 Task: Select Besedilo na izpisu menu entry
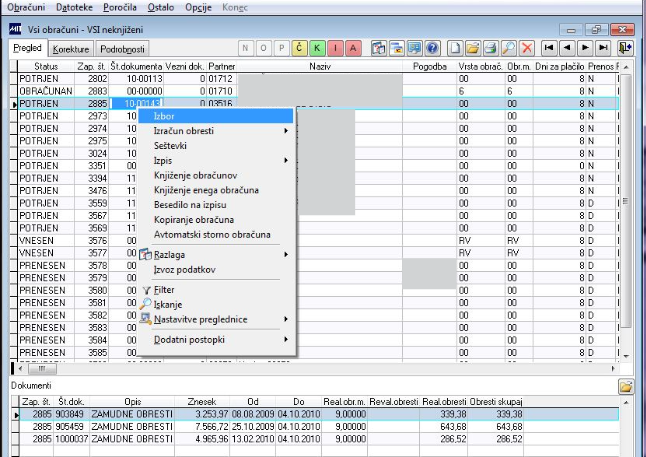pos(215,205)
